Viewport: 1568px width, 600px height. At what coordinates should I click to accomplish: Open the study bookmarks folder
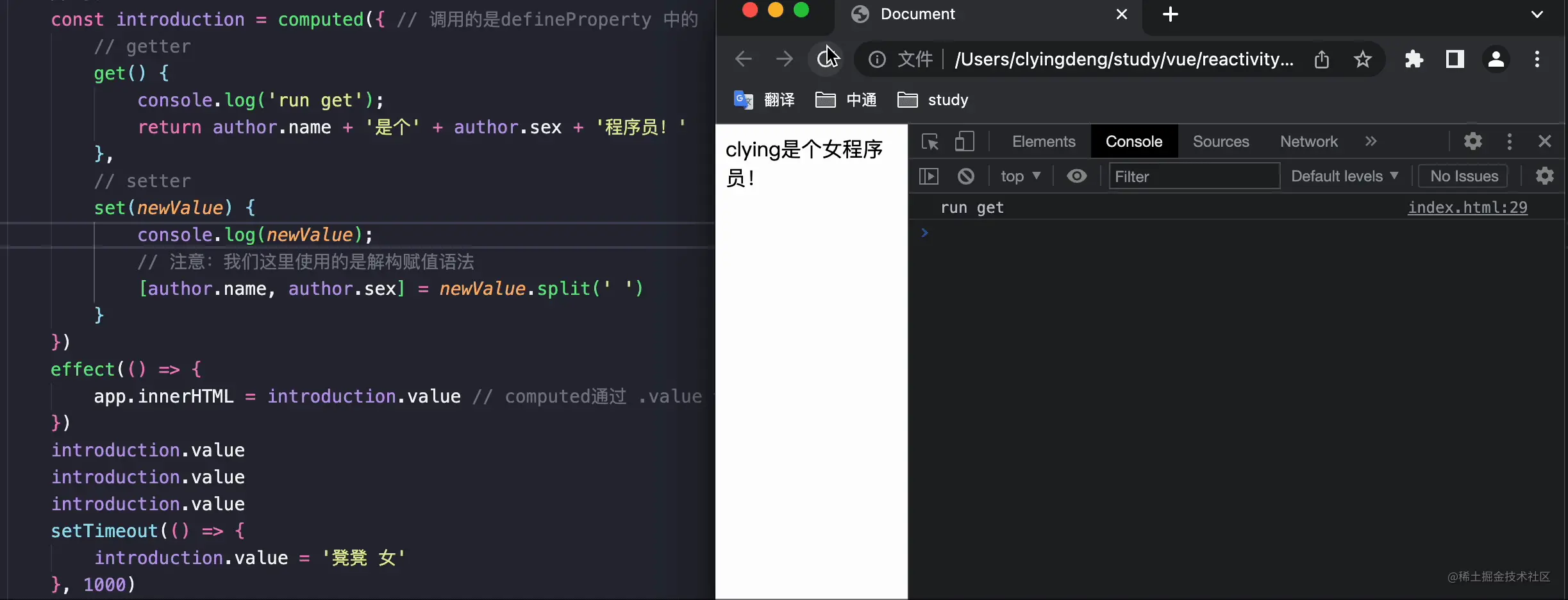tap(933, 100)
